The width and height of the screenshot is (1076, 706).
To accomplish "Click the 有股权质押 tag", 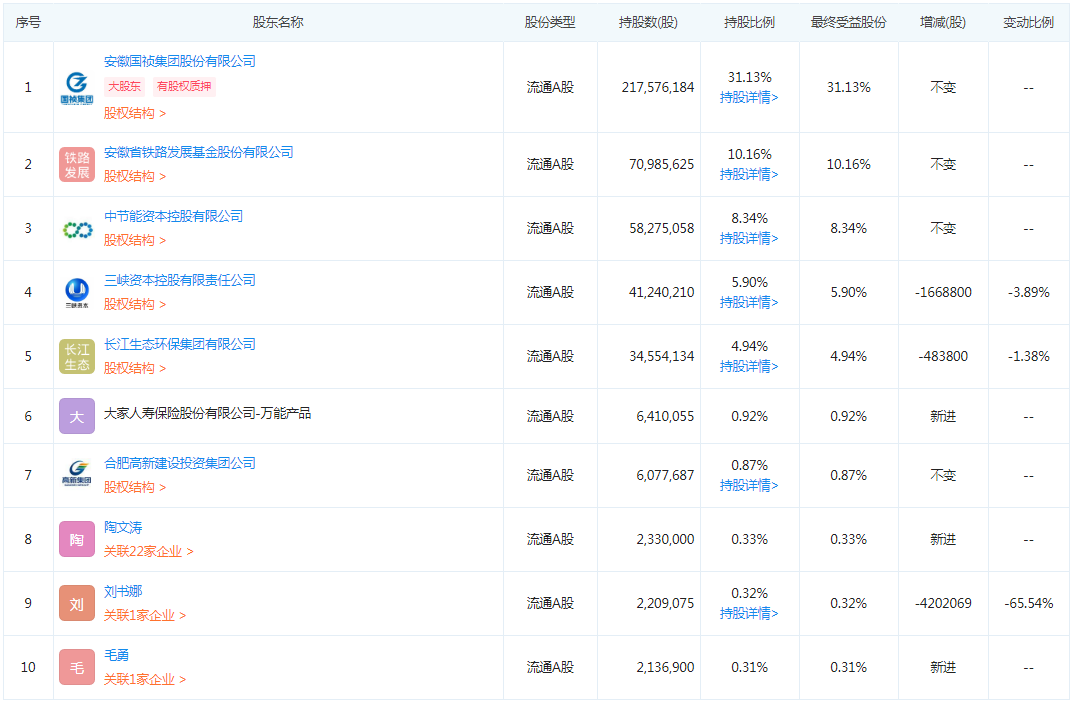I will tap(184, 86).
